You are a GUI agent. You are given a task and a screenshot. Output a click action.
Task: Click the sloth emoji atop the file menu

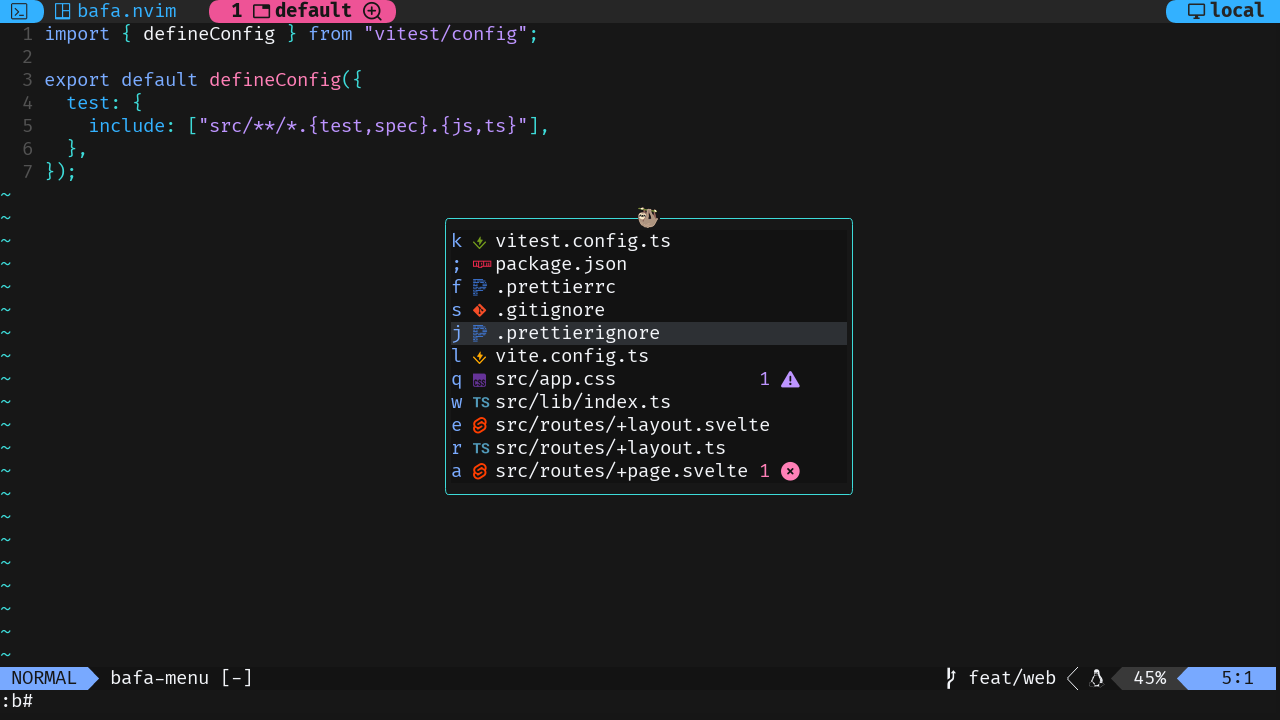tap(647, 216)
